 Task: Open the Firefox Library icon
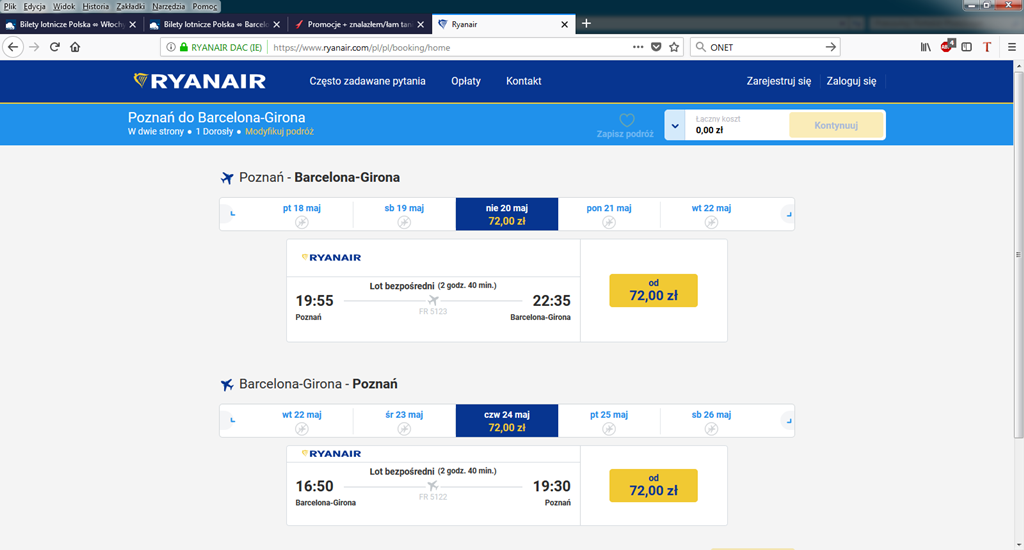925,47
